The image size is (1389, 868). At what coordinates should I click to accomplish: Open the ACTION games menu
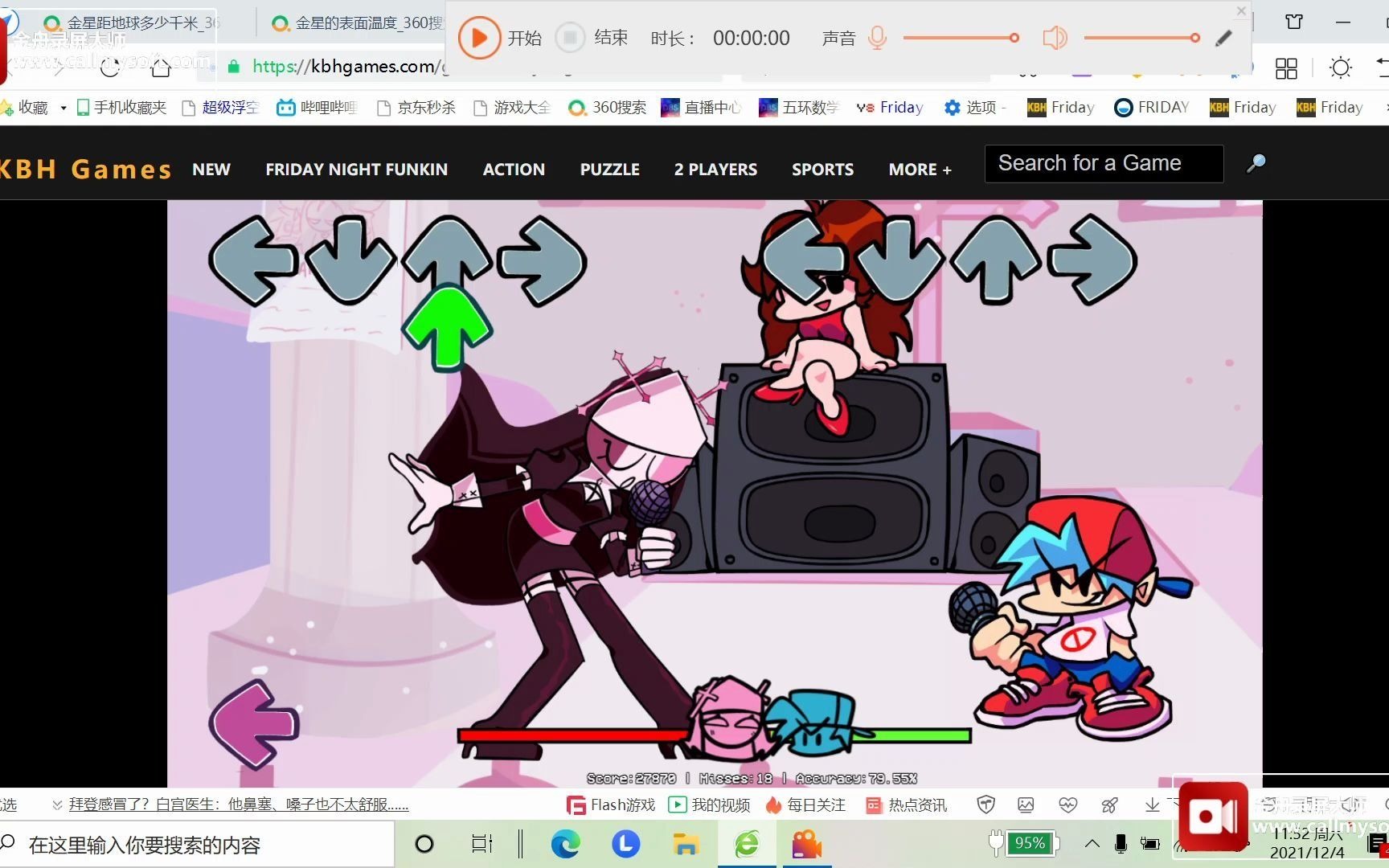(x=514, y=170)
